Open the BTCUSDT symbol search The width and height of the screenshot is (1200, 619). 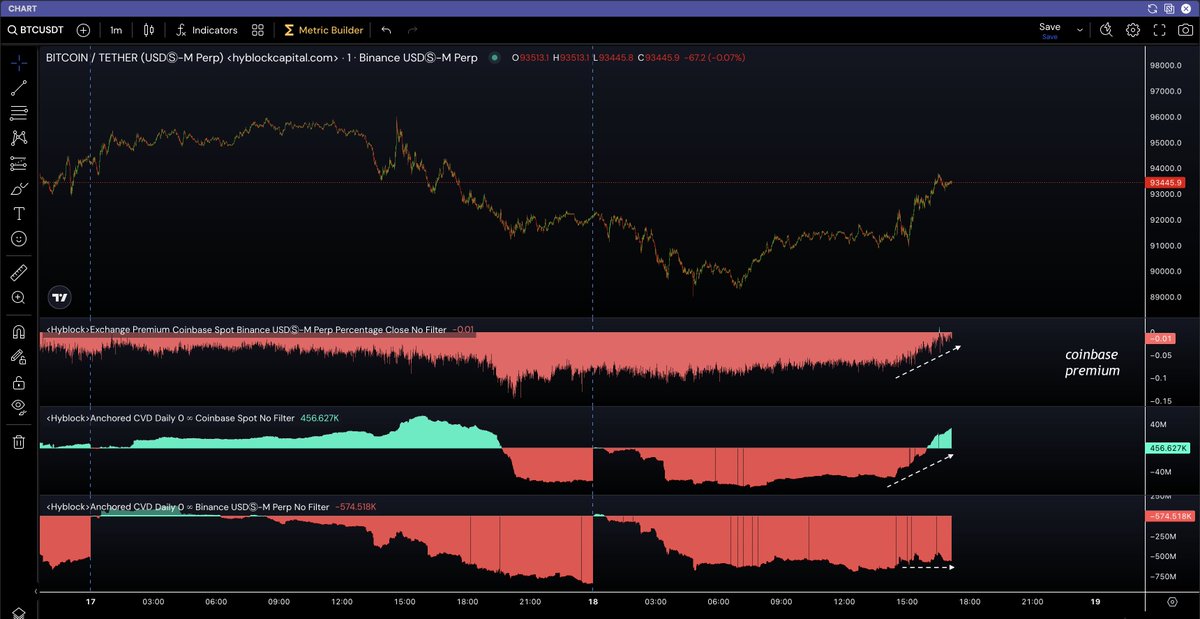click(36, 30)
